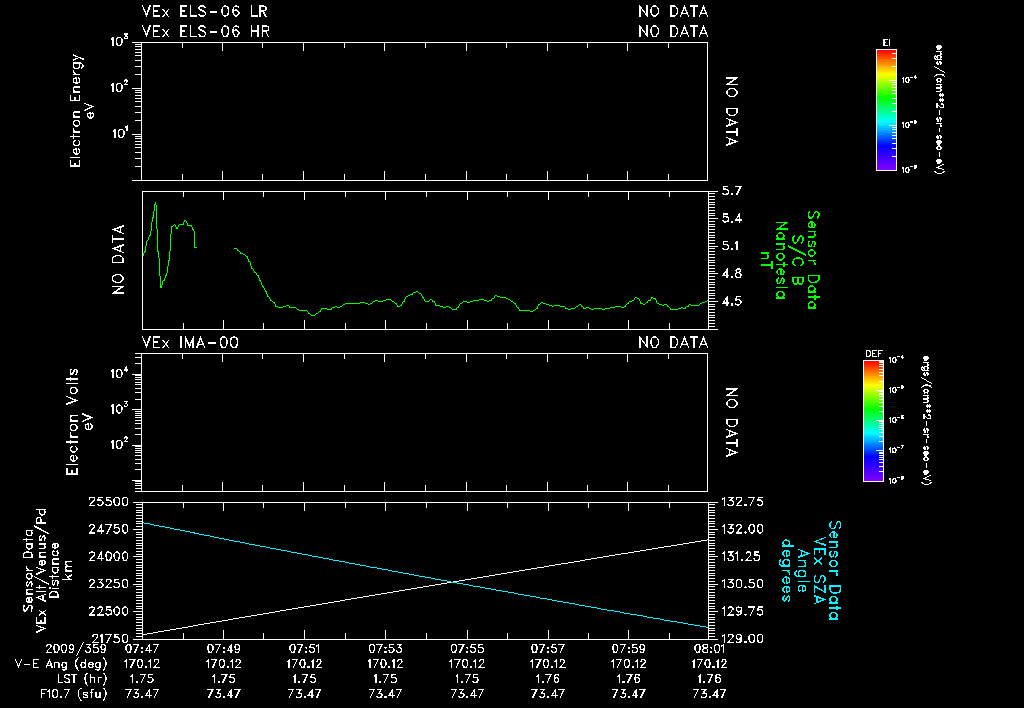Click the 07:57 time label
1024x708 pixels.
point(547,649)
